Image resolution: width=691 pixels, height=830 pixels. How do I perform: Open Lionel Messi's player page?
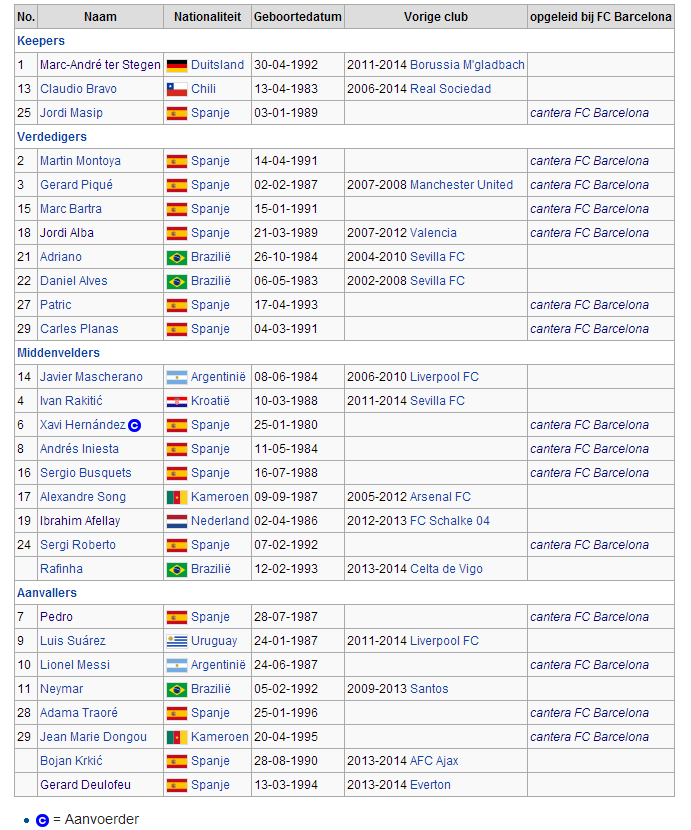pos(75,665)
